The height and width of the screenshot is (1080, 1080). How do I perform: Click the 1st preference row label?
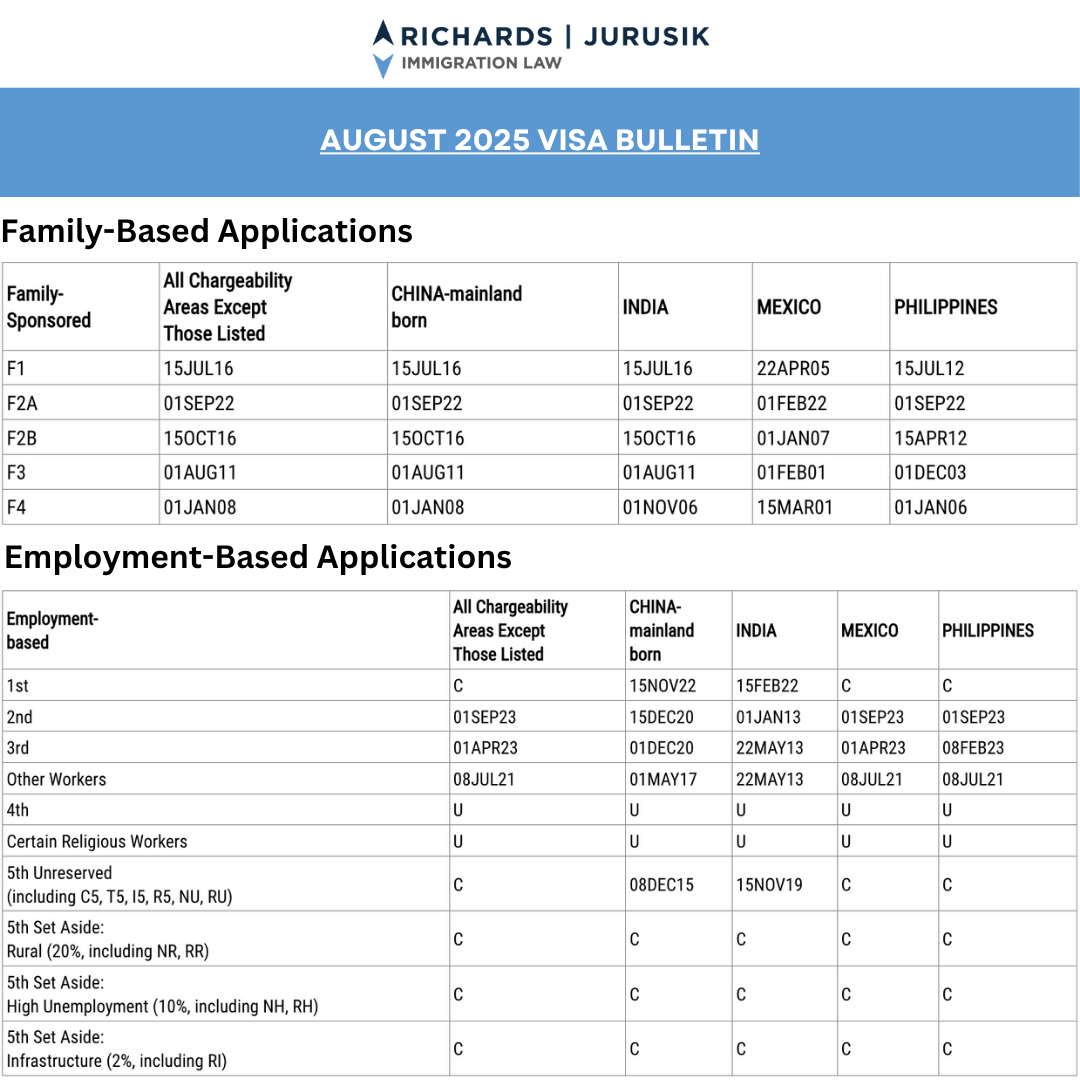(17, 686)
